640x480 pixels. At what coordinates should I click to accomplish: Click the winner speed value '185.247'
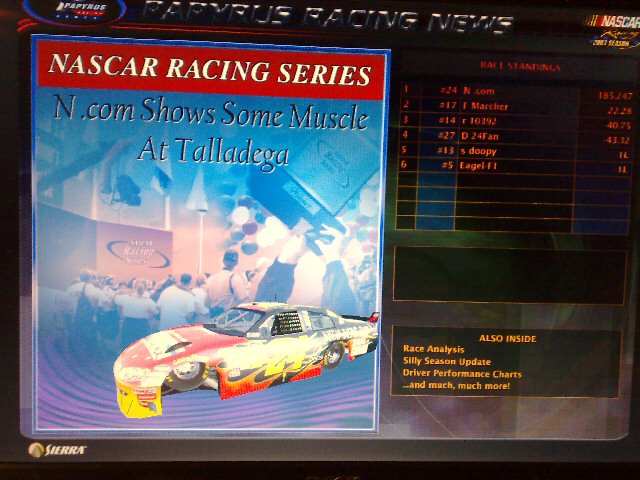615,96
